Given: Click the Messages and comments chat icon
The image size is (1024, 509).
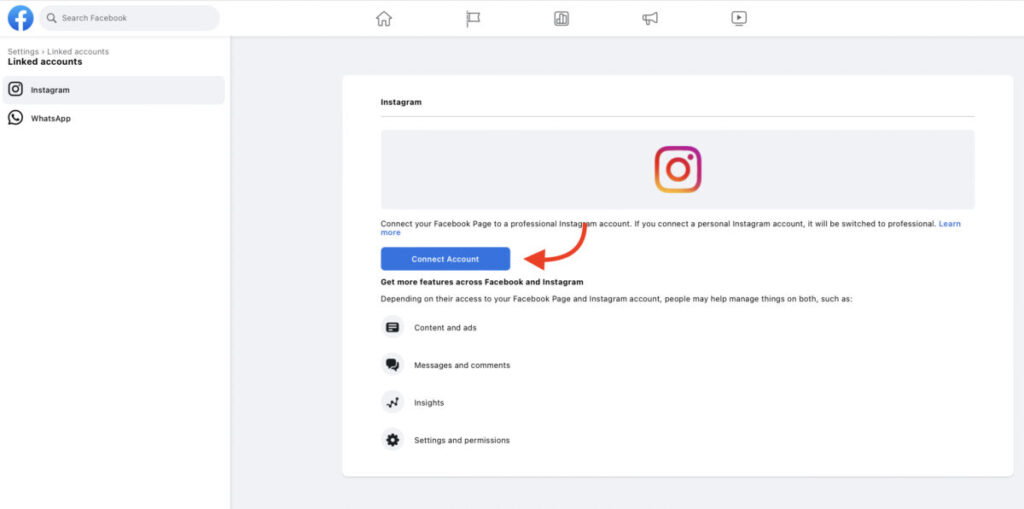Looking at the screenshot, I should coord(392,365).
